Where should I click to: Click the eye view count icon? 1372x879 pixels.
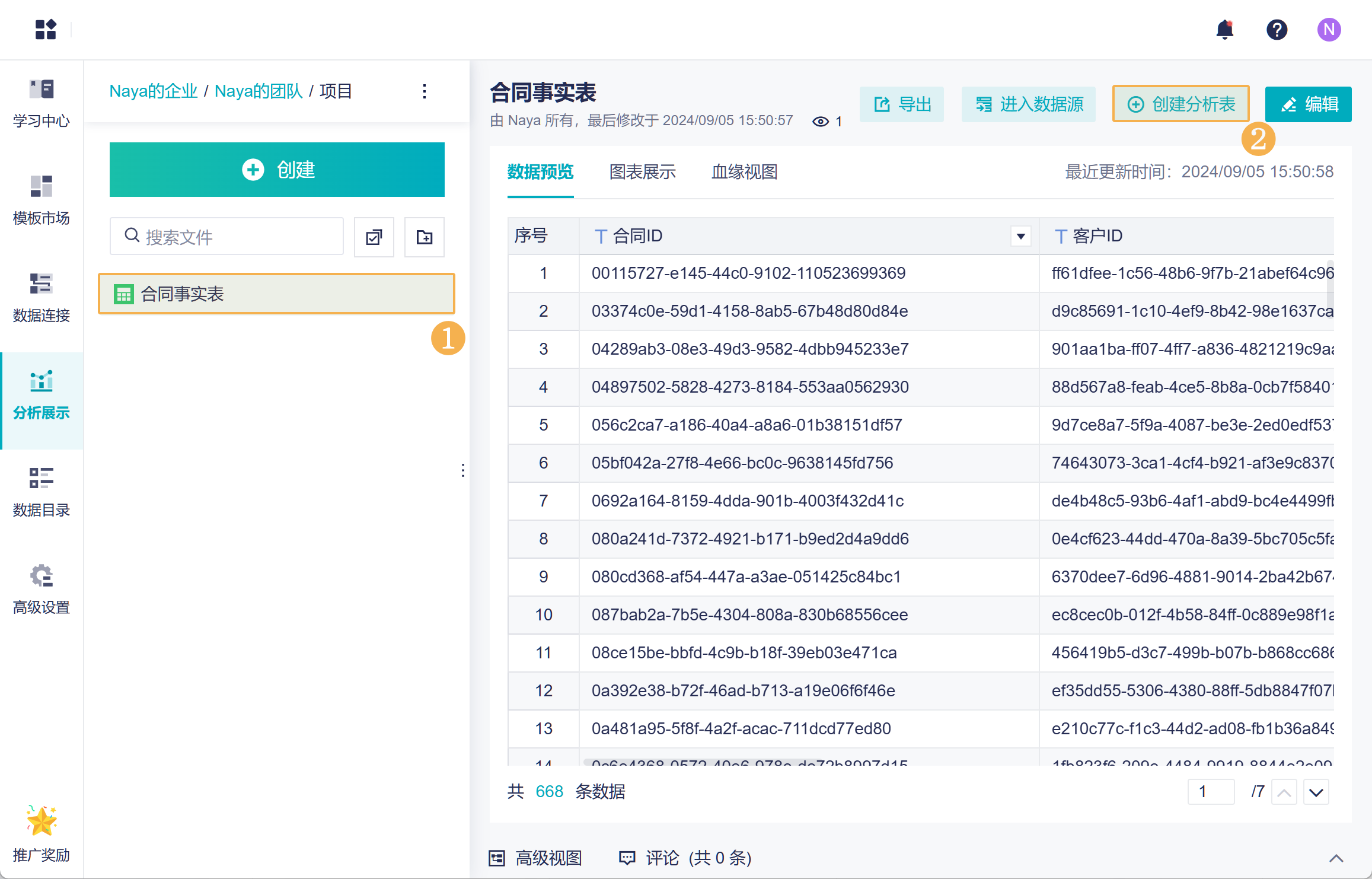point(821,122)
